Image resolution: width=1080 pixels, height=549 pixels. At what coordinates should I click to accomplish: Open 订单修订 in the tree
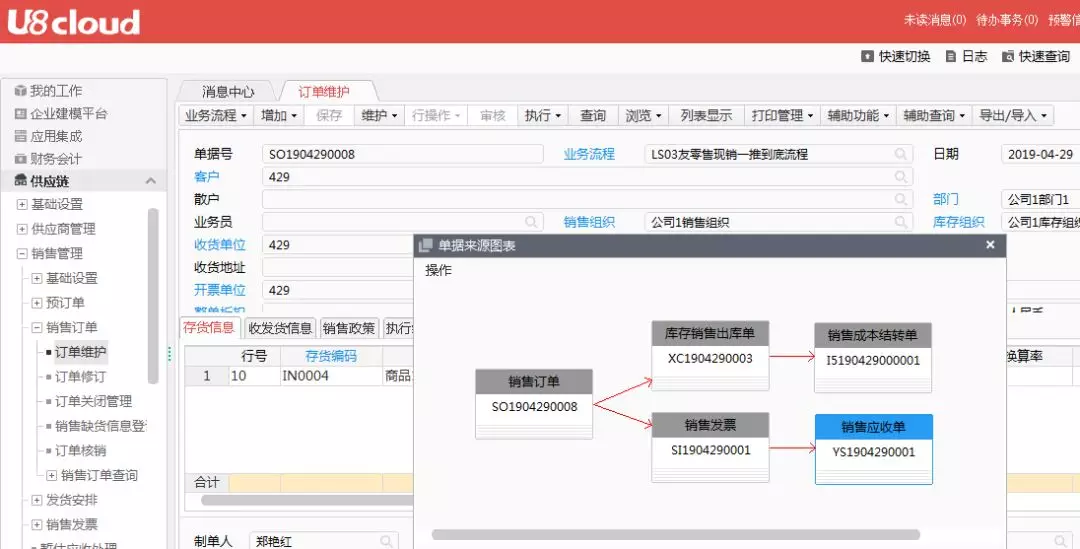[x=80, y=377]
